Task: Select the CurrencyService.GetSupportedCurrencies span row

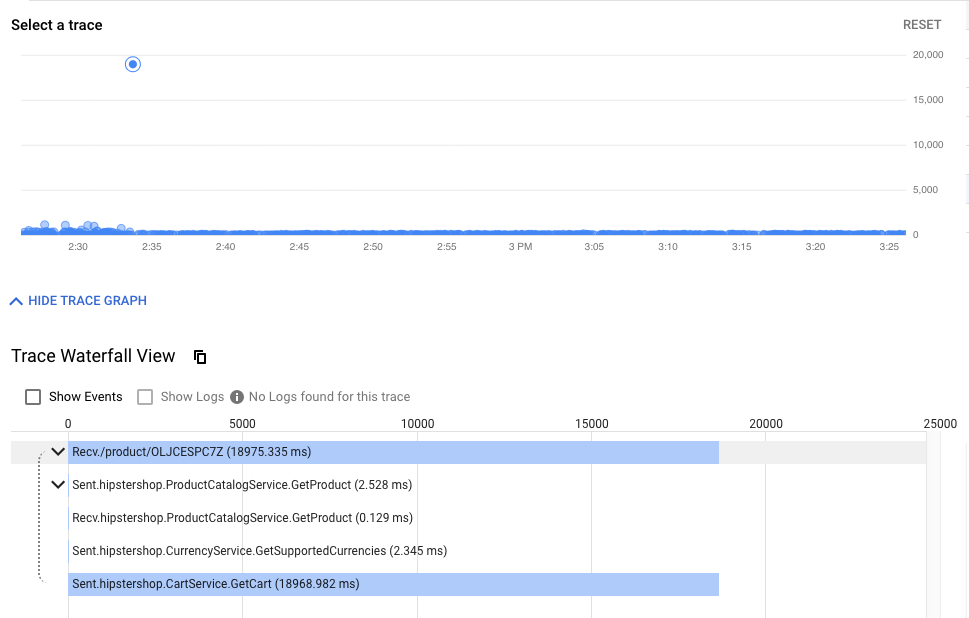Action: click(259, 551)
